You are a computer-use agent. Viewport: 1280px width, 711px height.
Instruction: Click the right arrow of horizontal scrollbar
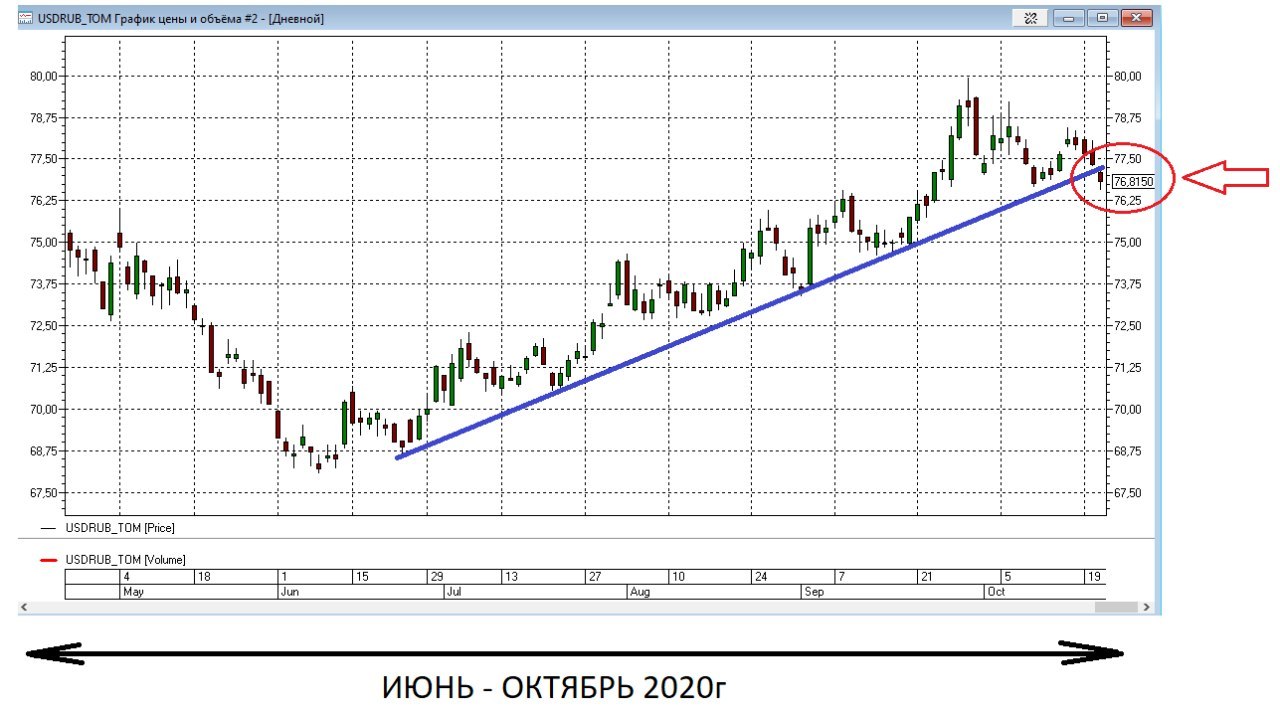(1146, 607)
